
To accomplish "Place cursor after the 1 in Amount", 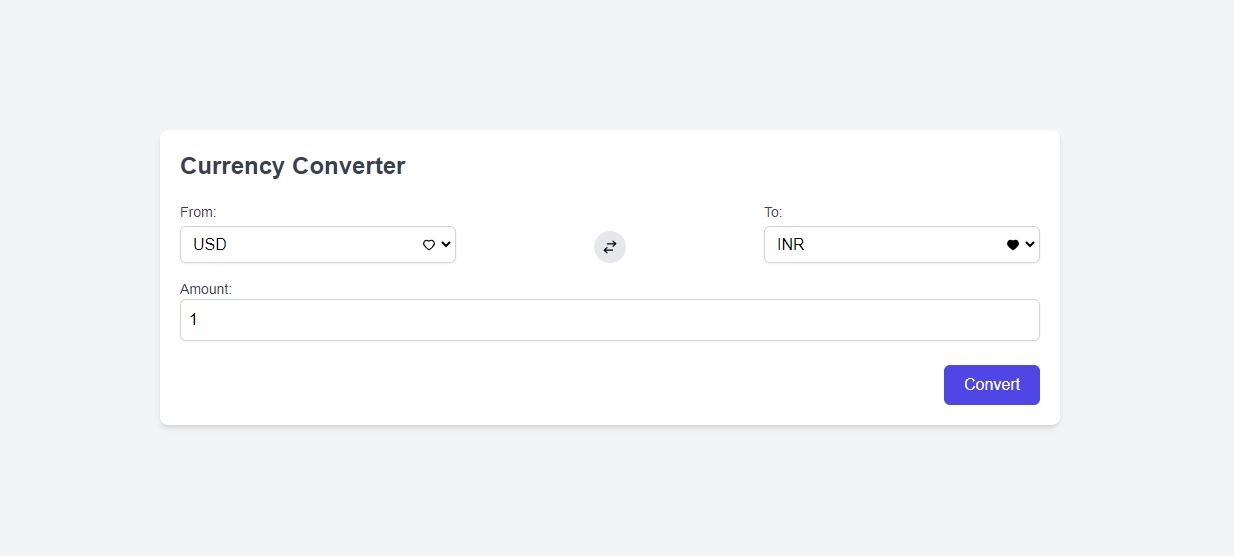I will click(199, 320).
